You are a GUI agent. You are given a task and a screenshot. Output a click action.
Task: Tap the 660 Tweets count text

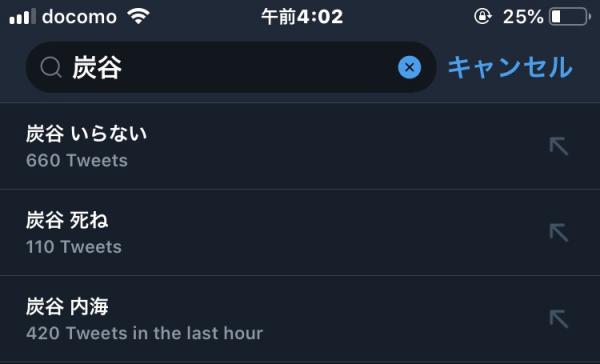click(77, 160)
